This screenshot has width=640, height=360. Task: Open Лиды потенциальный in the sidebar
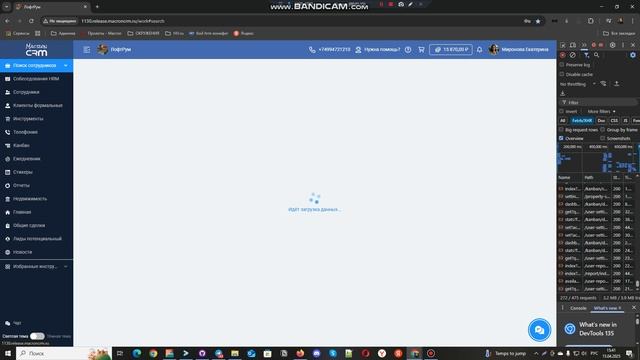(36, 239)
